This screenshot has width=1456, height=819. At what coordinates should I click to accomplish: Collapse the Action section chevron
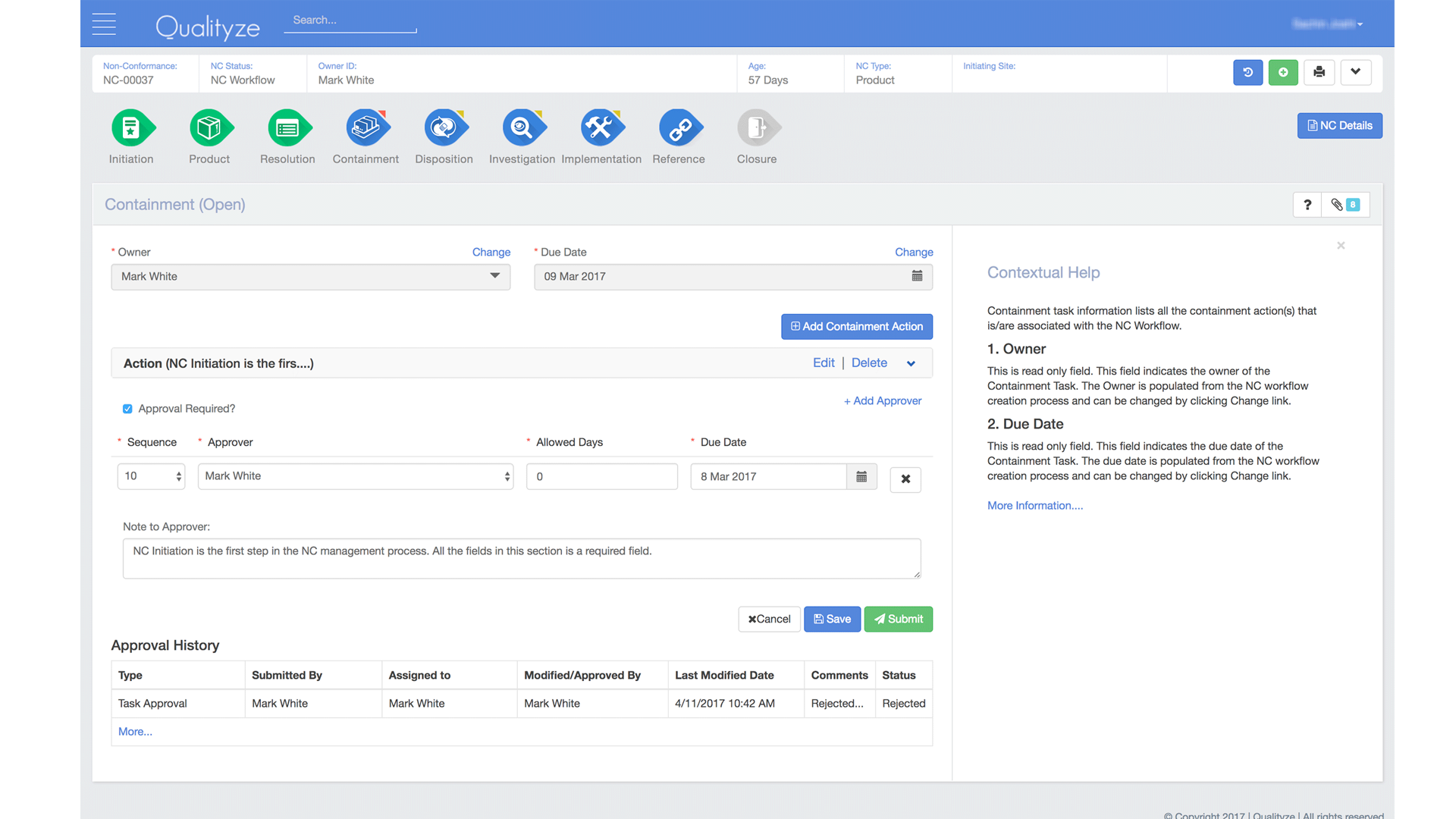911,363
